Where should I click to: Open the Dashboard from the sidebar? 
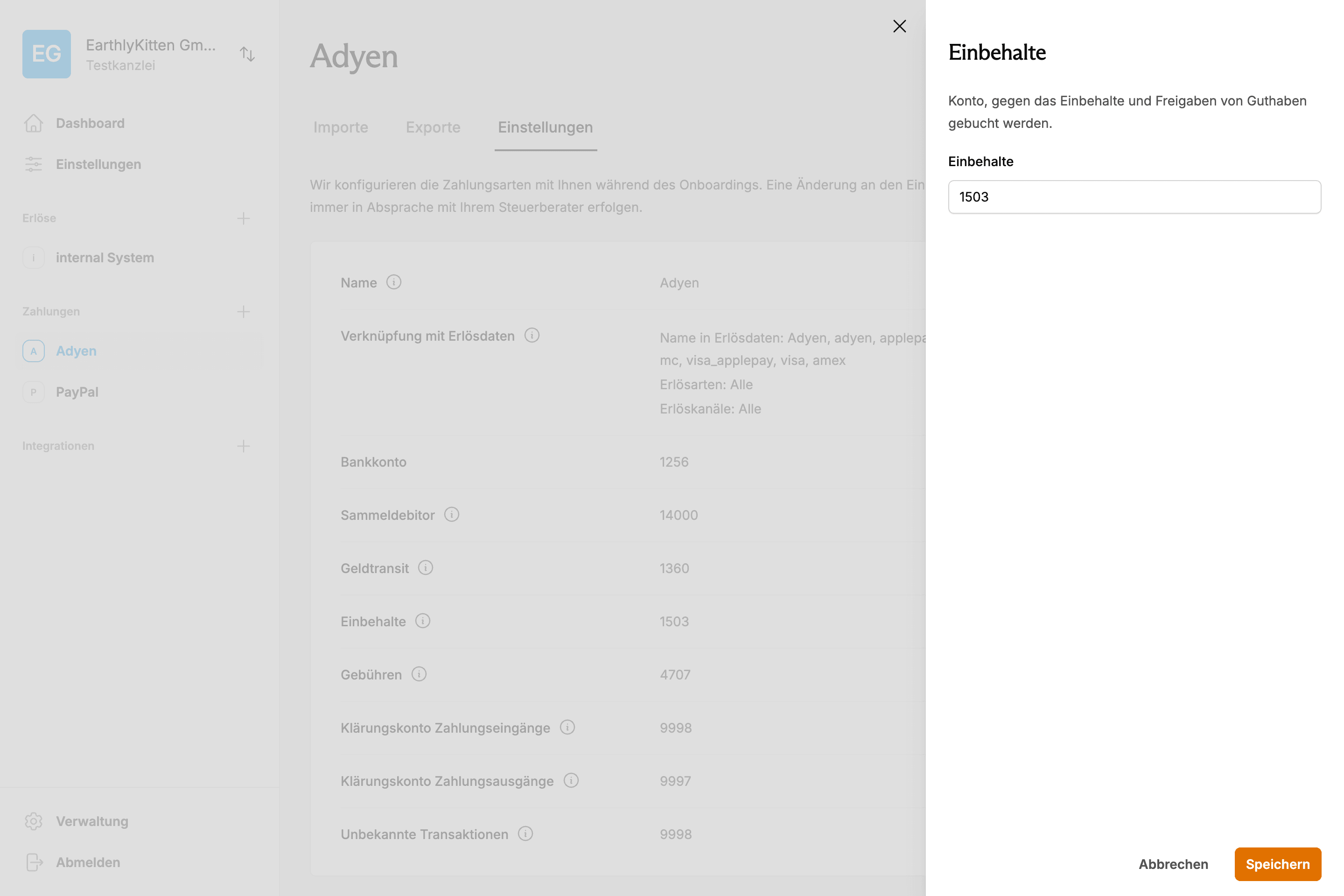click(x=90, y=123)
